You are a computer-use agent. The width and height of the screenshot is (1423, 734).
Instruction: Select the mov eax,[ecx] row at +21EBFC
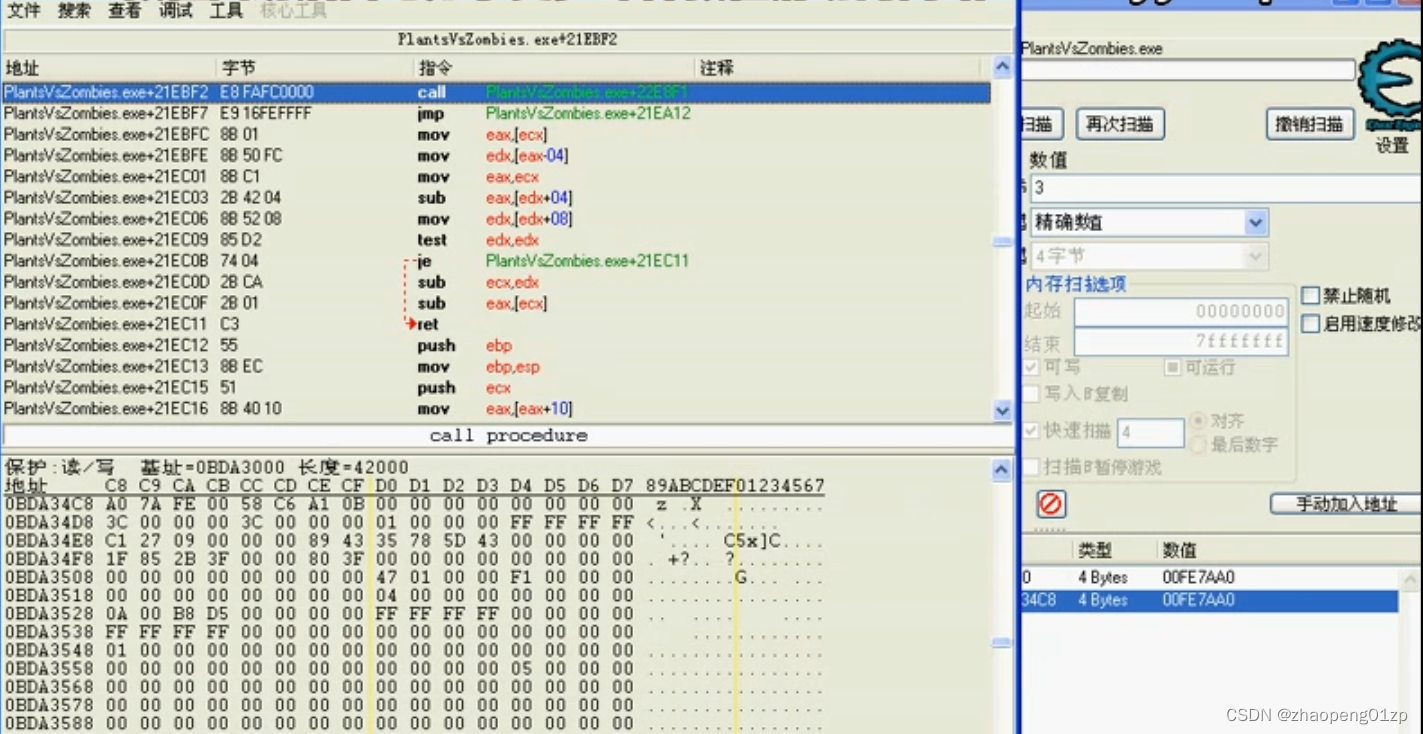pos(496,134)
